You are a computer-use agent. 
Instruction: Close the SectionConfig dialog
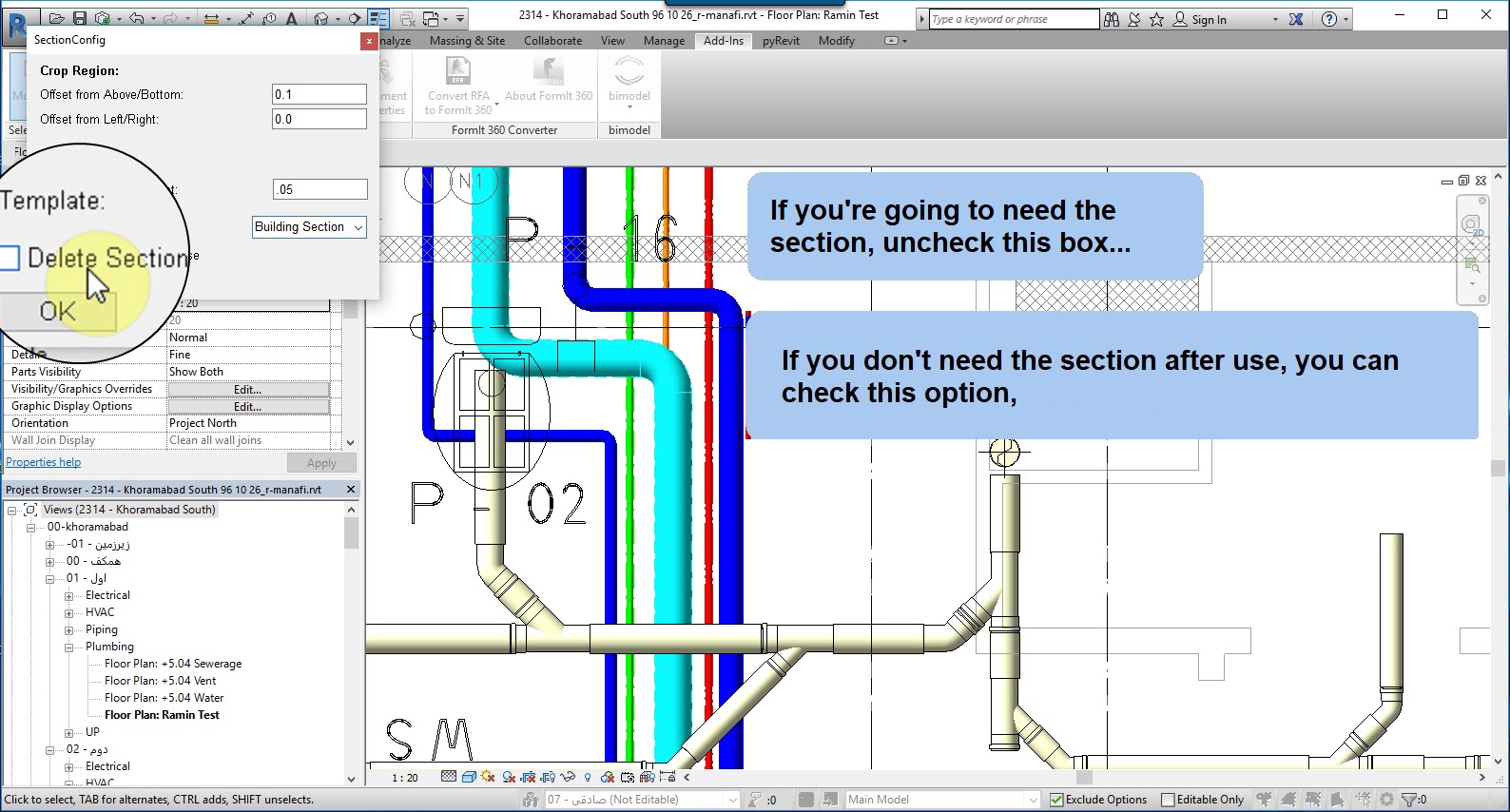pos(369,41)
